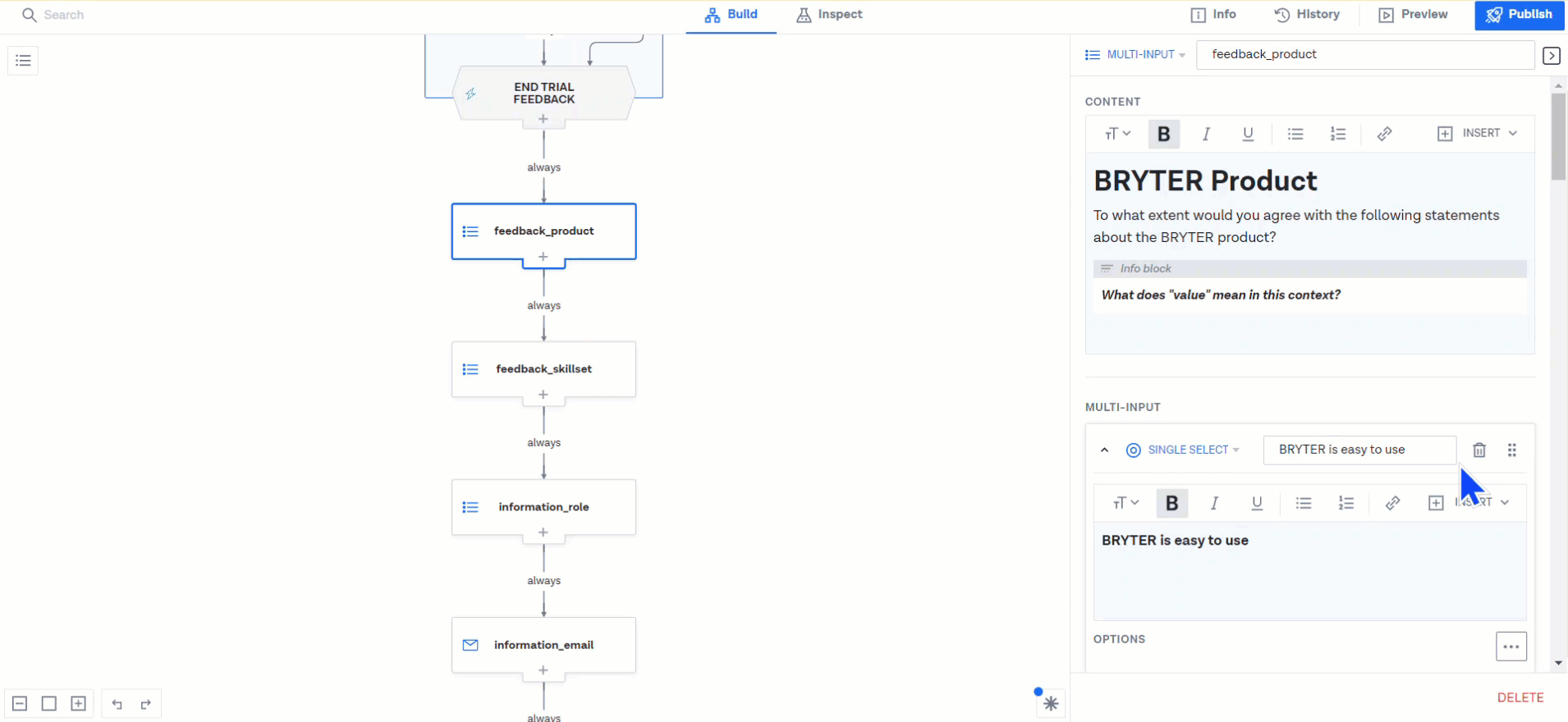Open MULTI-INPUT node type dropdown

point(1135,55)
